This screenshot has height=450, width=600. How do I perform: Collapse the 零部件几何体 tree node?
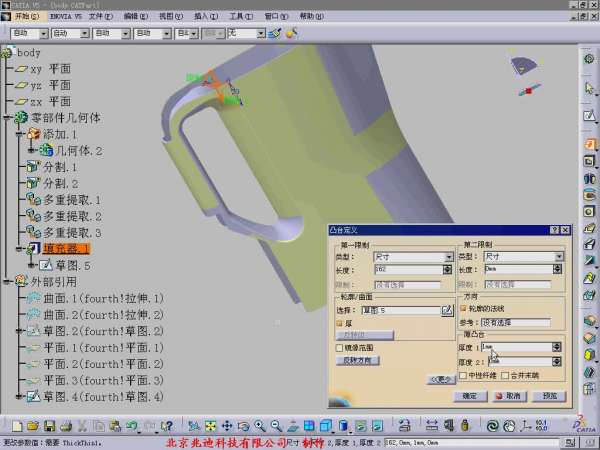click(7, 118)
